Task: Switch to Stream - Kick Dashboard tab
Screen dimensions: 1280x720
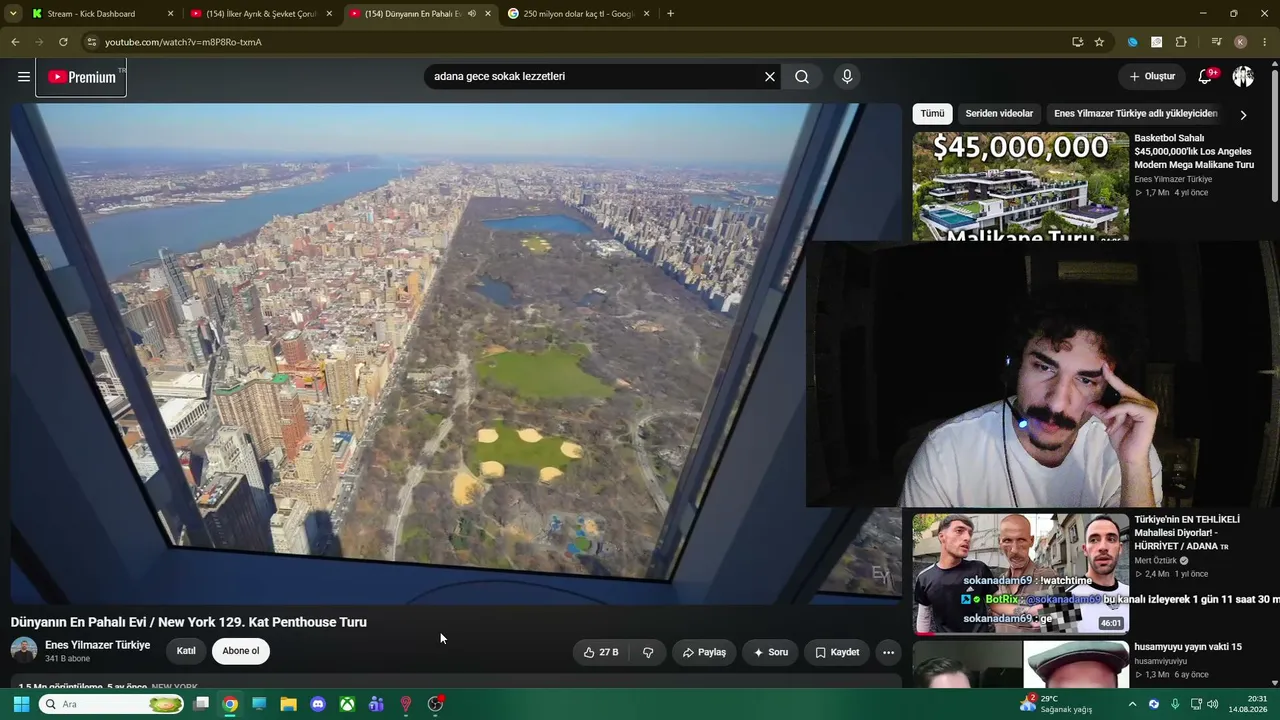Action: point(99,14)
